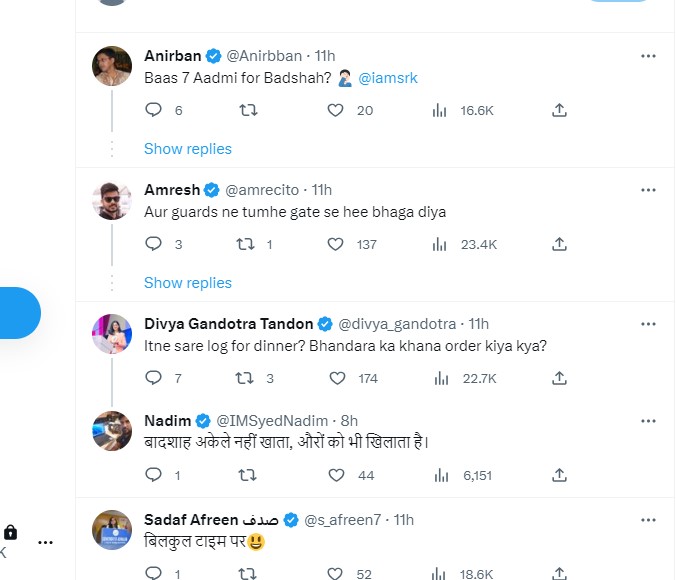Like Amresh's tweet with 137 likes
This screenshot has width=676, height=580.
click(x=337, y=244)
